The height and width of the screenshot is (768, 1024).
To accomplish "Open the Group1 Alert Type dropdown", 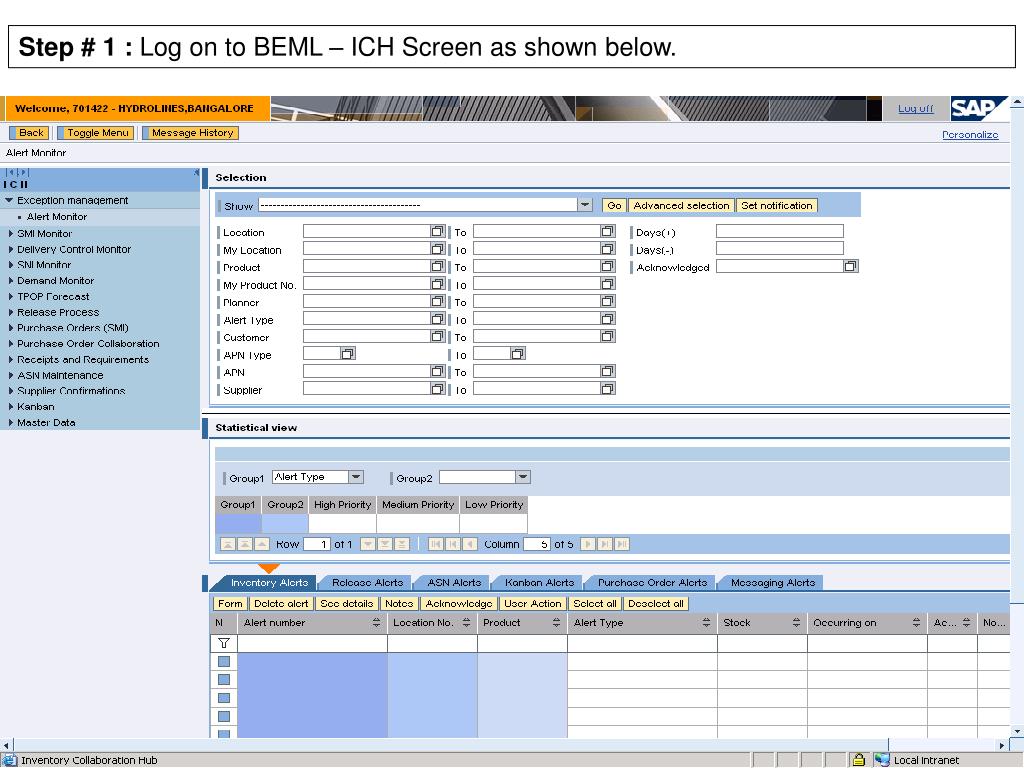I will pyautogui.click(x=356, y=477).
